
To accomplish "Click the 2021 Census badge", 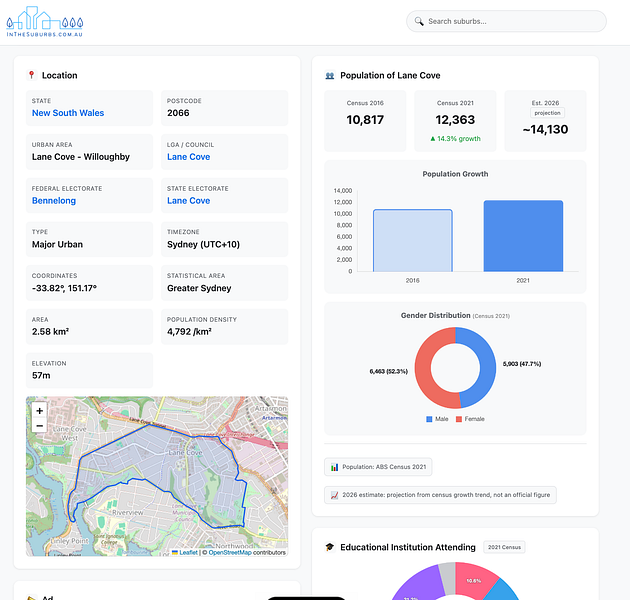I will click(504, 547).
